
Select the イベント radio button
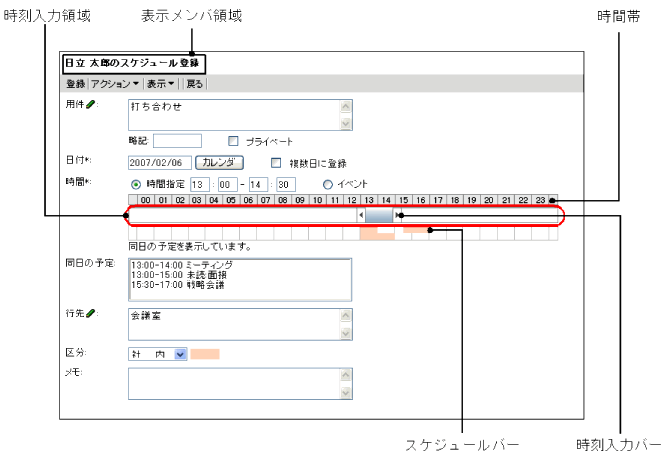coord(327,184)
